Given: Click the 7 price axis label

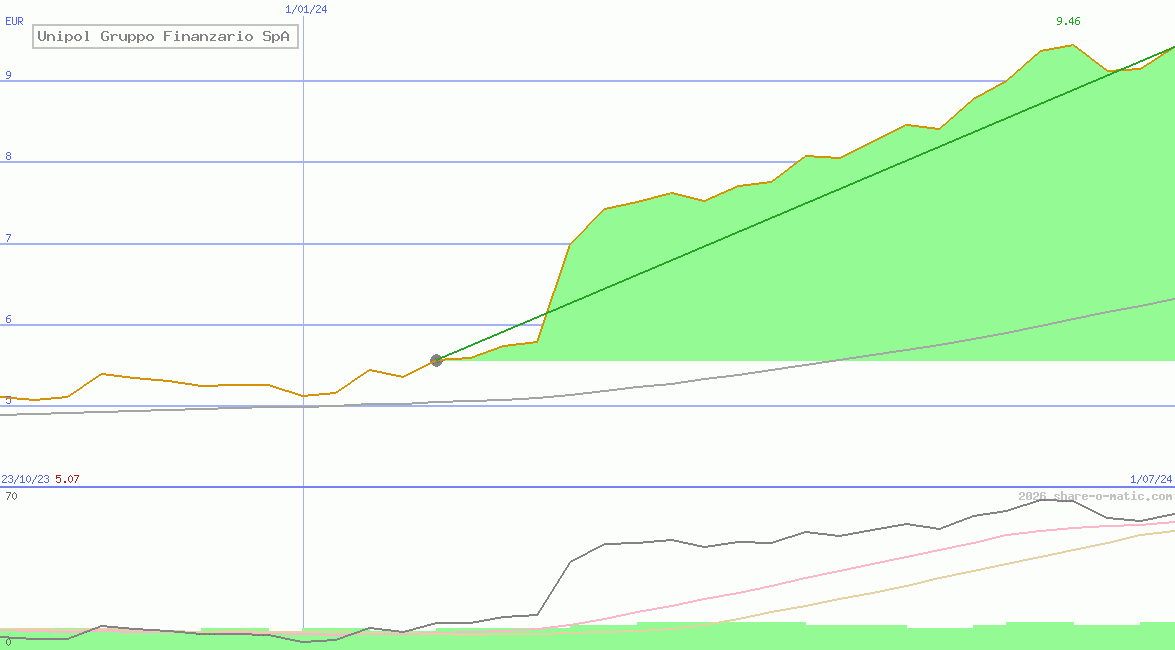Looking at the screenshot, I should click(x=8, y=238).
